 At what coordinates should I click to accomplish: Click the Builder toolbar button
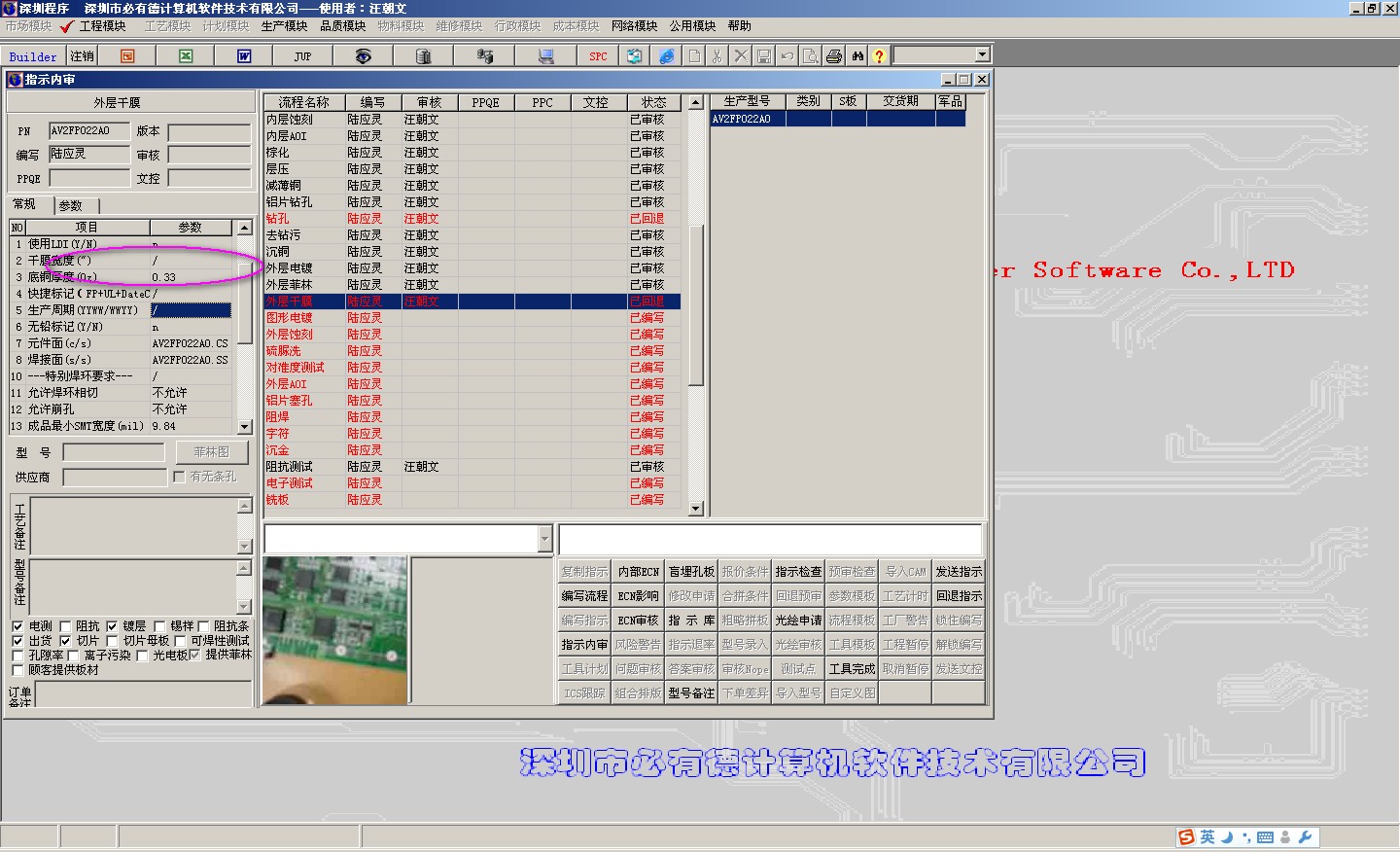(33, 56)
